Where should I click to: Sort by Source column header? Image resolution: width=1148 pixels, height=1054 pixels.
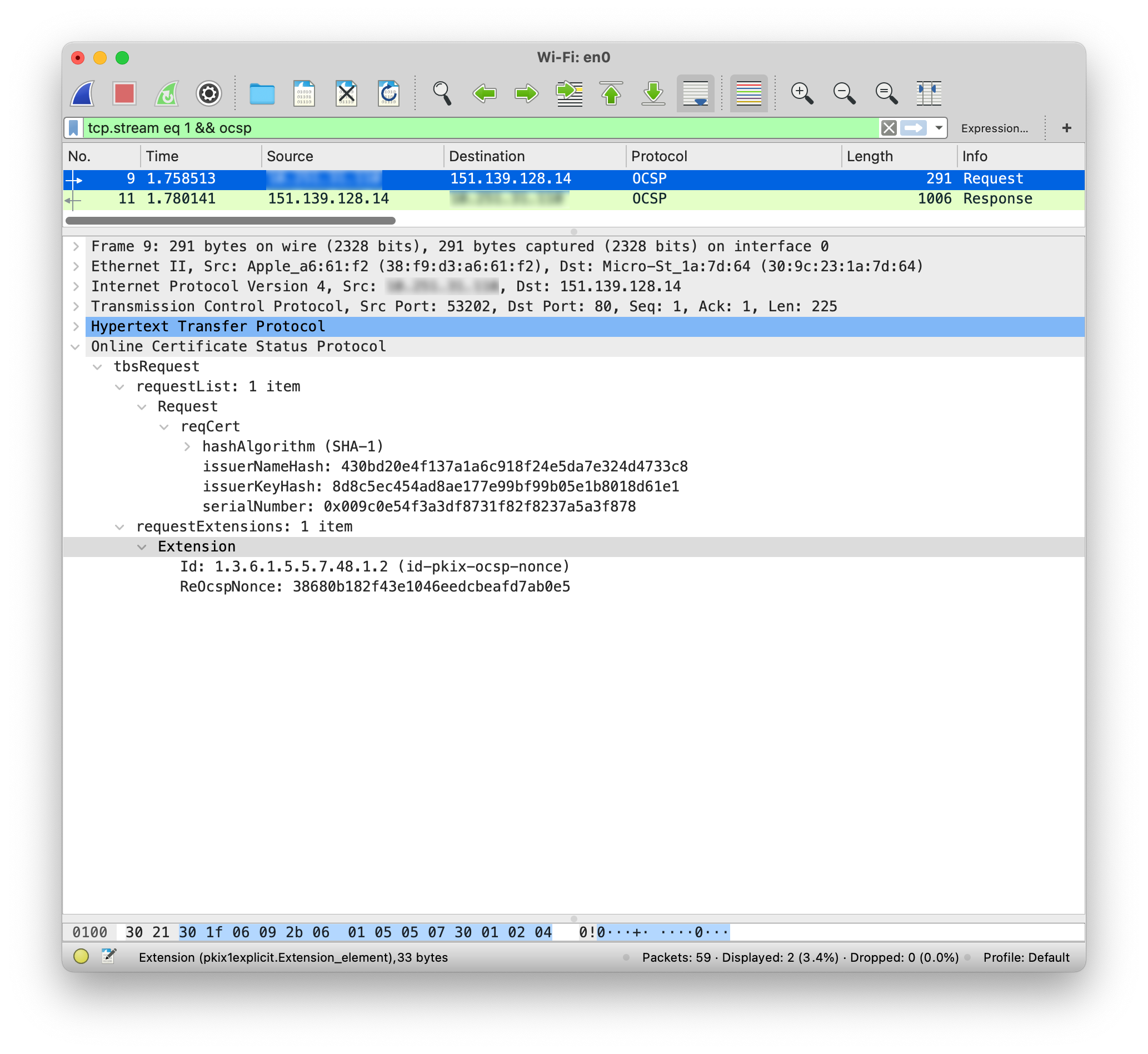point(352,156)
